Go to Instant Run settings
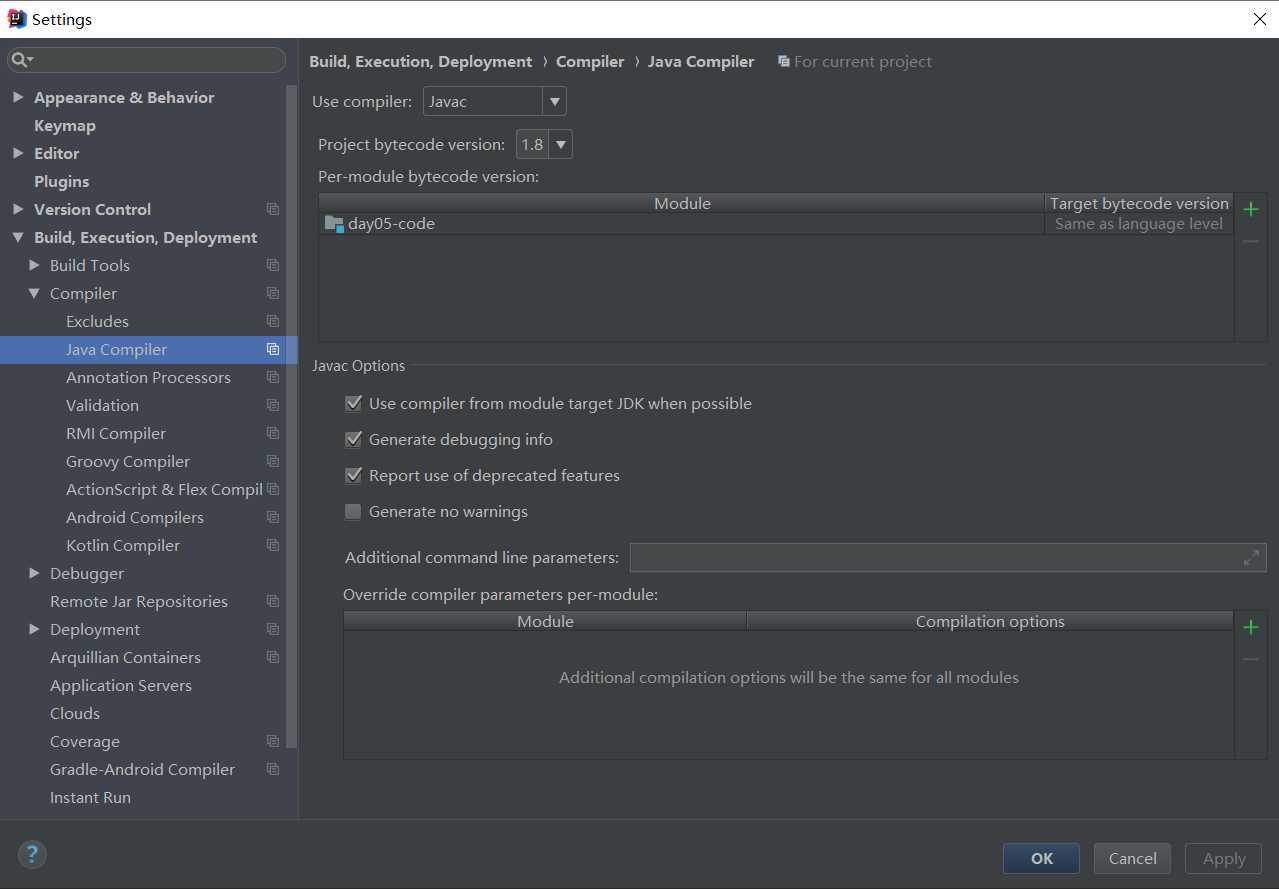1279x889 pixels. click(90, 797)
